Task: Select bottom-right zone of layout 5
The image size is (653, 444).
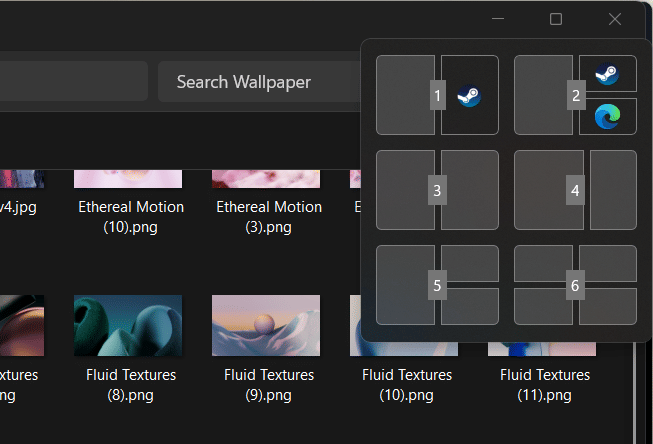Action: [x=470, y=307]
